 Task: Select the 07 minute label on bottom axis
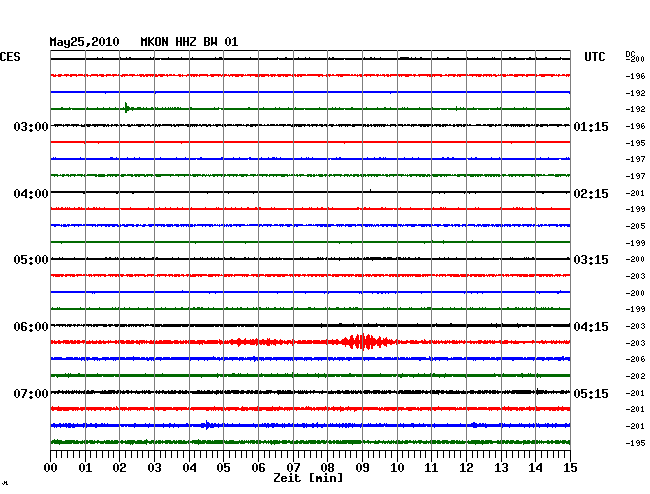pyautogui.click(x=293, y=467)
